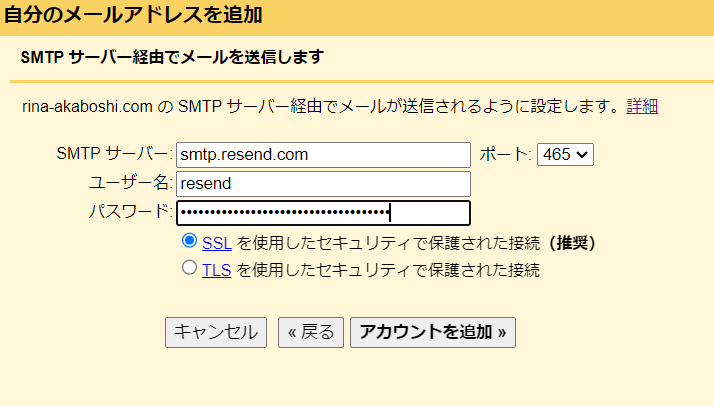Click the ポート label text

[505, 154]
